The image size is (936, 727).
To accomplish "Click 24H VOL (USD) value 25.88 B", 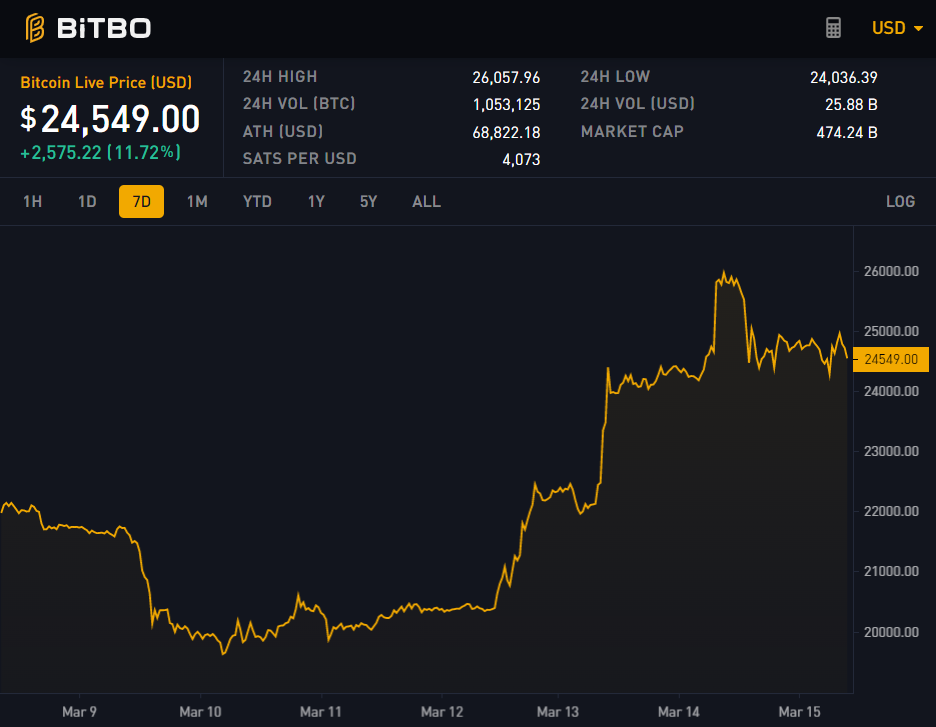I will coord(851,105).
